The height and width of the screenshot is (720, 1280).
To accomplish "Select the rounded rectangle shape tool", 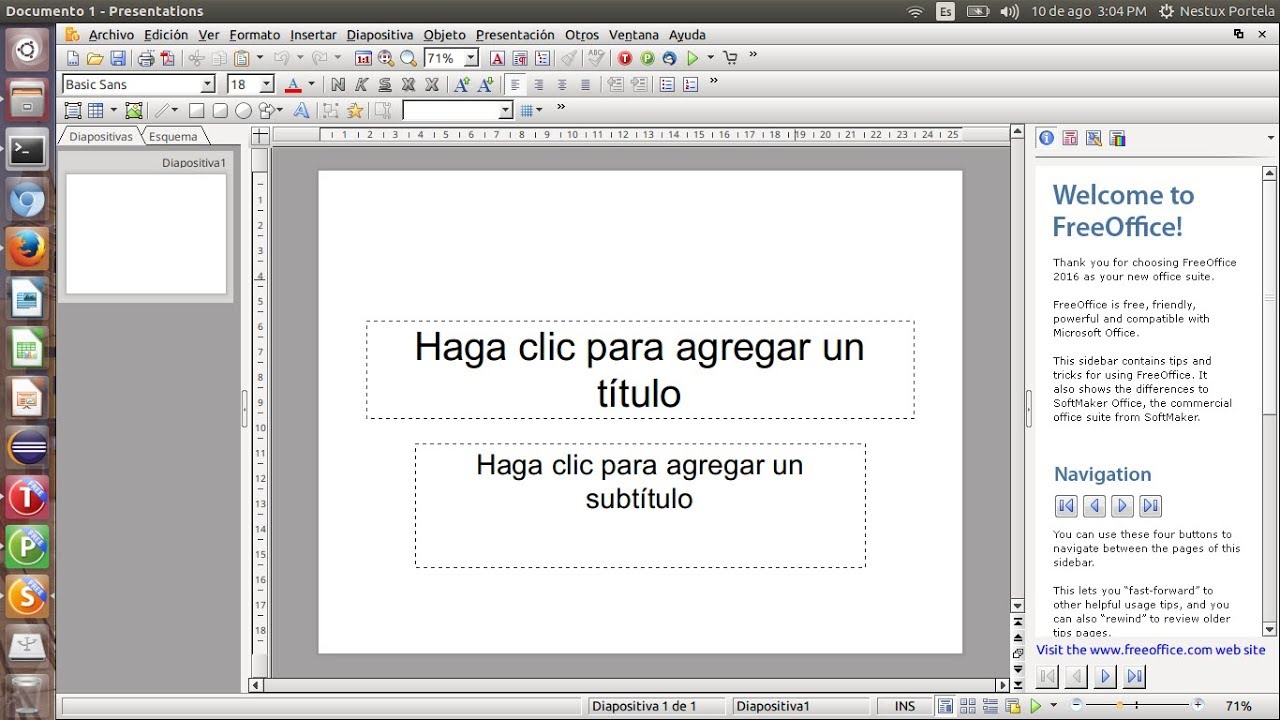I will pos(220,110).
